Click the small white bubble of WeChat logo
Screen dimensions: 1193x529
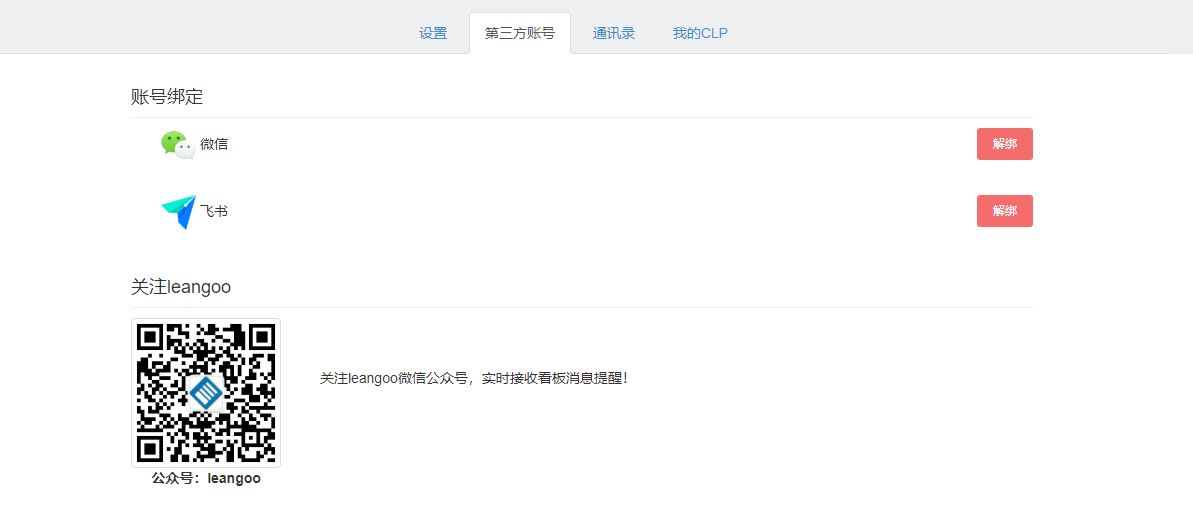coord(185,150)
